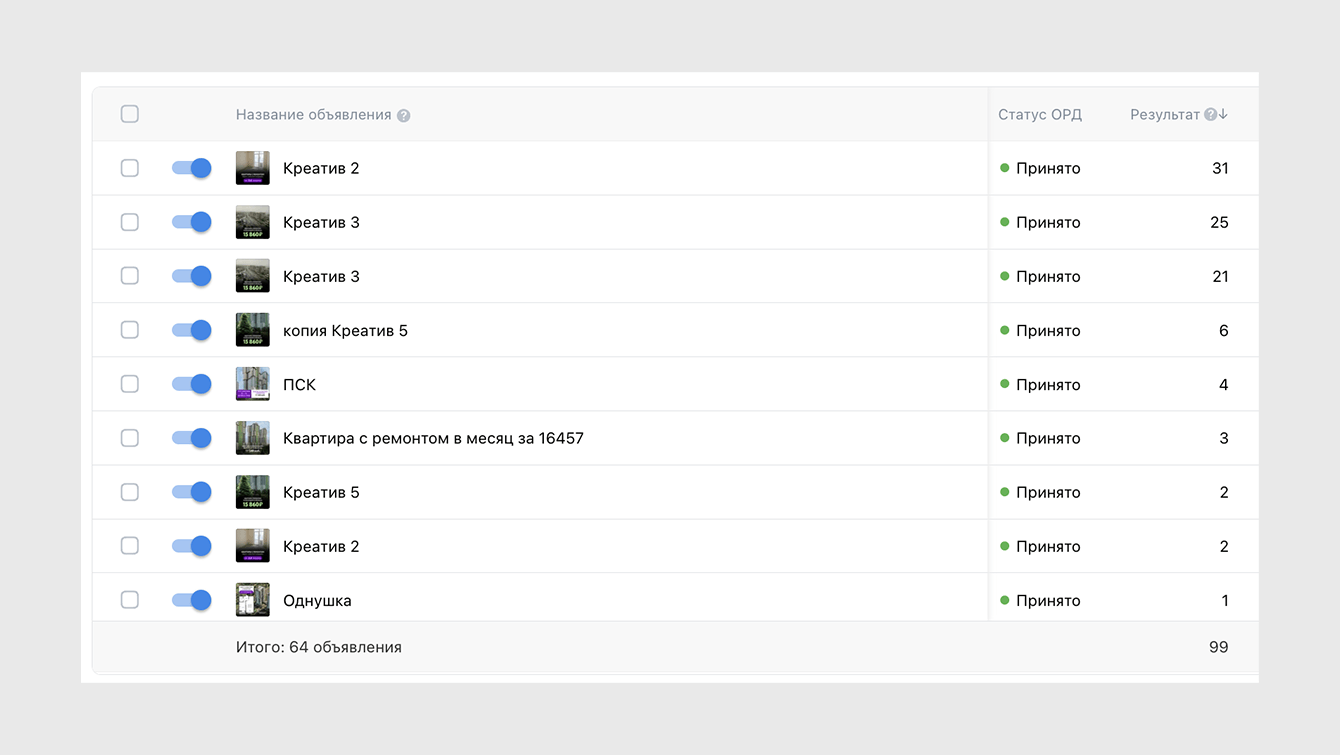Switch off Квартира с ремонтом ad toggle
Viewport: 1340px width, 755px height.
(192, 438)
